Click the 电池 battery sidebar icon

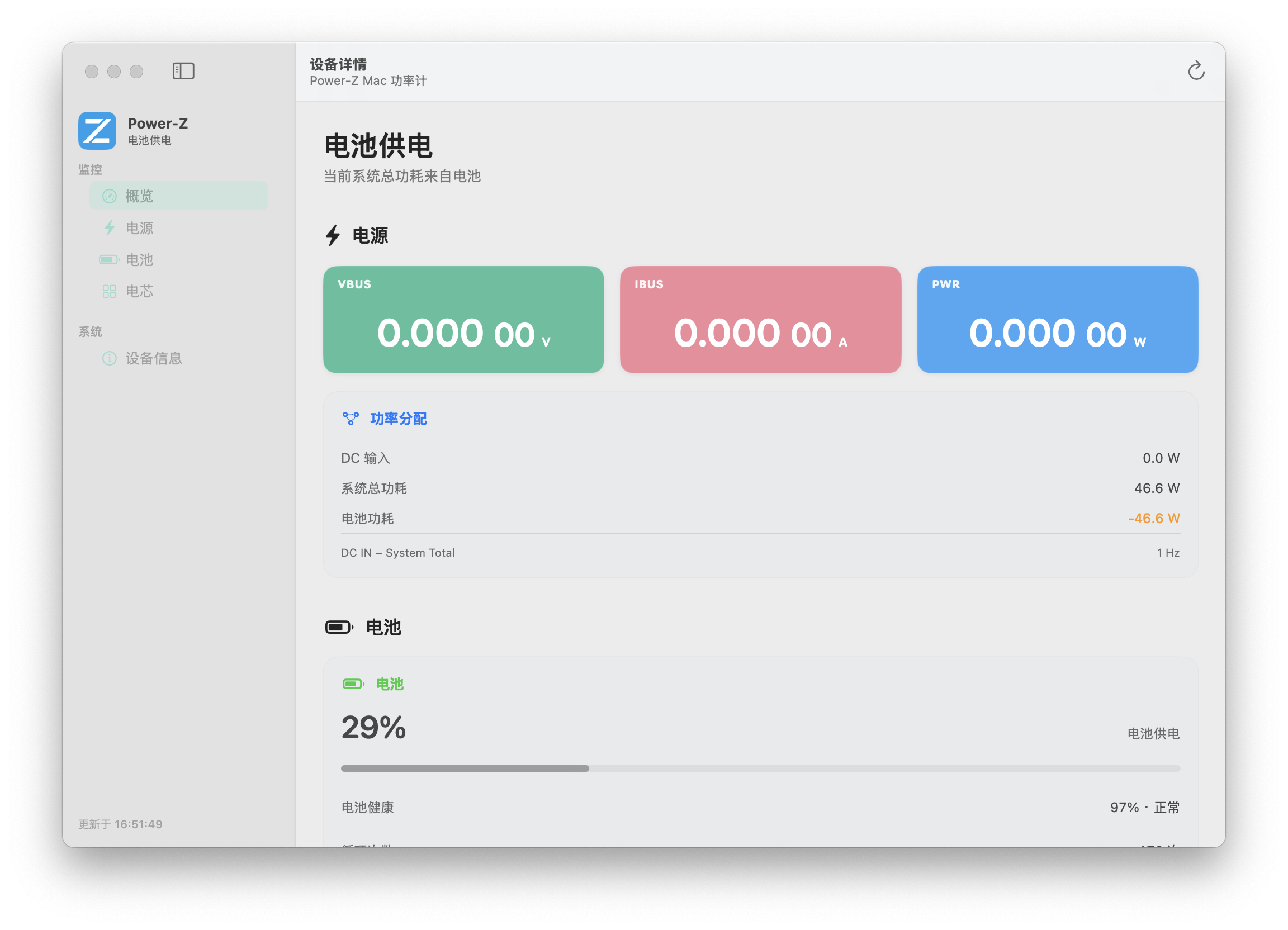point(109,260)
